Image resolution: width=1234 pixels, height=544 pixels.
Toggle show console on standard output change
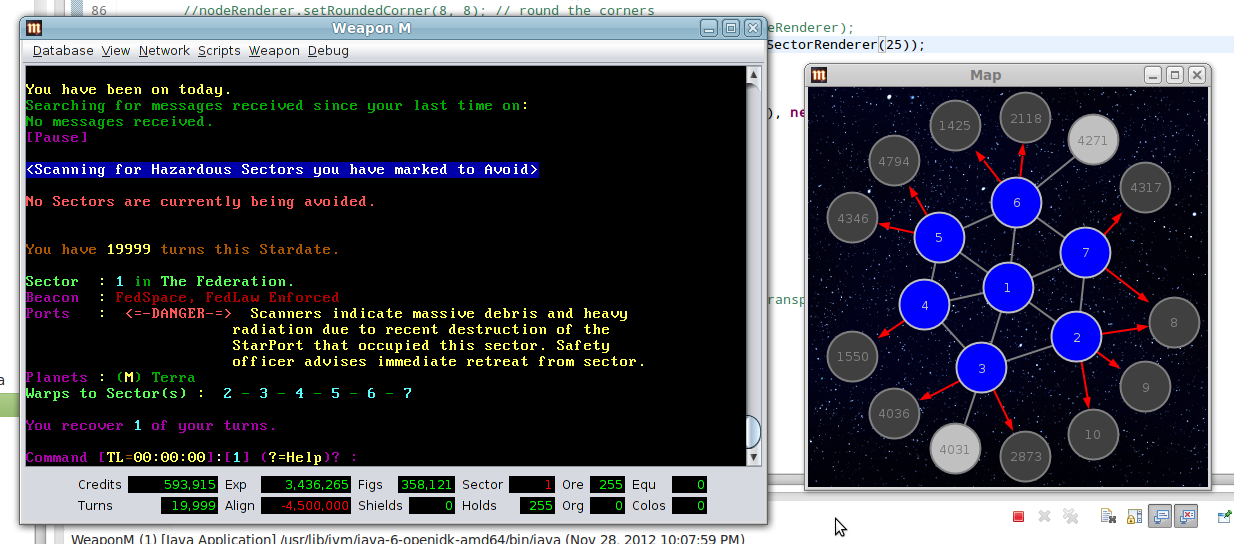[x=1161, y=516]
